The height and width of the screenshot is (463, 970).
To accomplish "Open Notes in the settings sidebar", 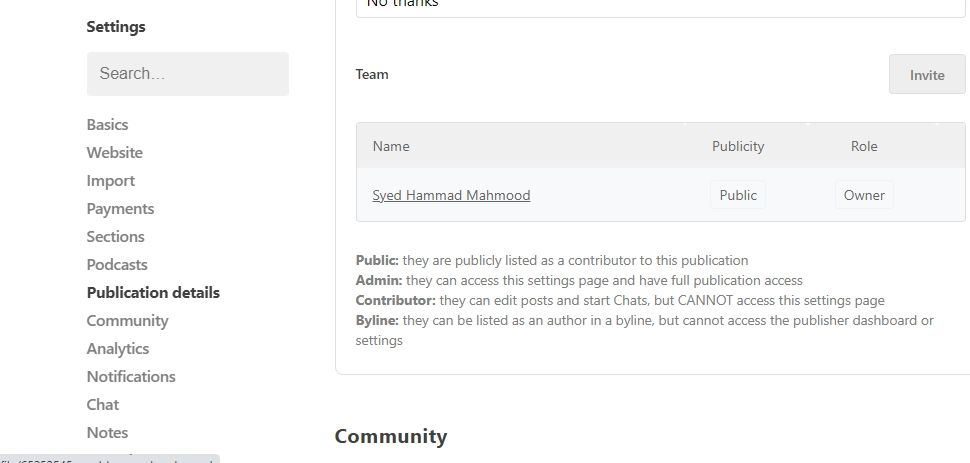I will pyautogui.click(x=107, y=433).
